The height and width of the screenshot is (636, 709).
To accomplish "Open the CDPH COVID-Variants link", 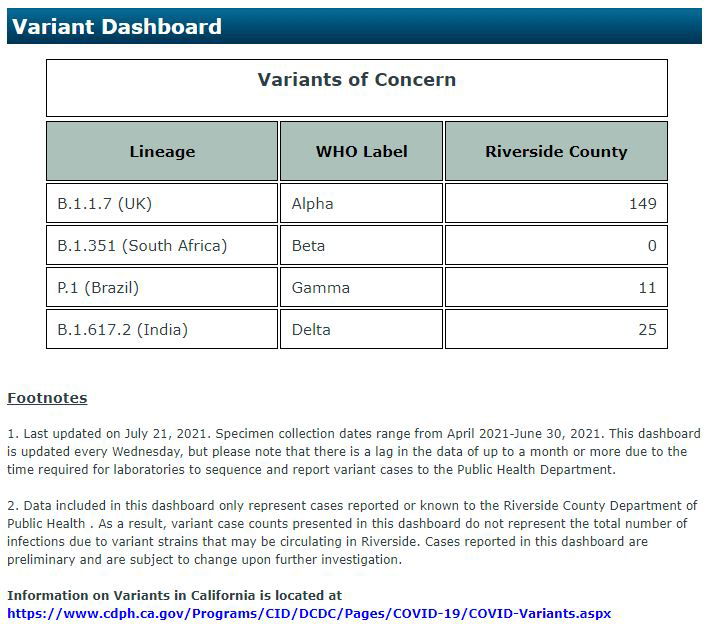I will click(308, 613).
